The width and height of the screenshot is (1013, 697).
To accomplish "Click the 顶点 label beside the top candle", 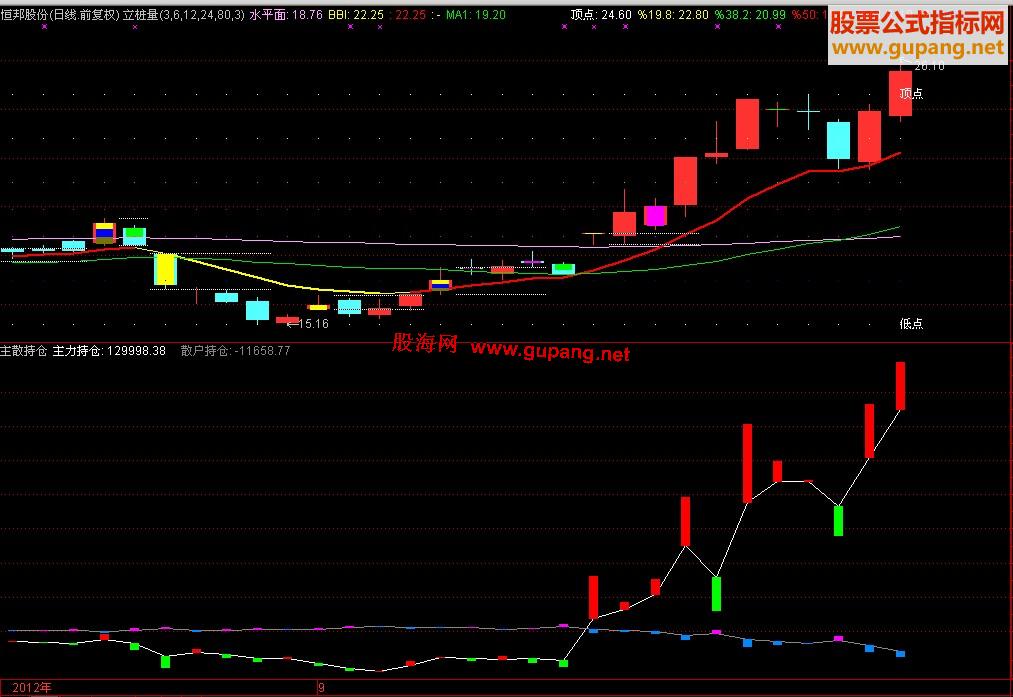I will coord(912,94).
